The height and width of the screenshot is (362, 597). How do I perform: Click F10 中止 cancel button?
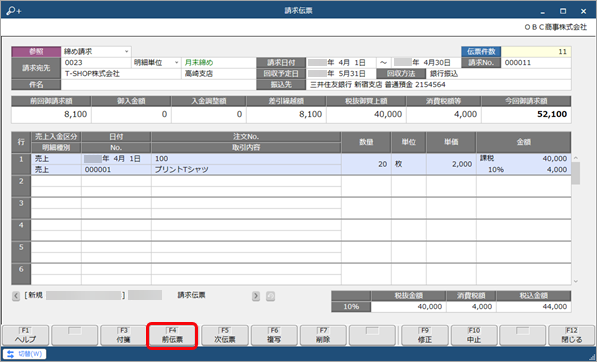point(474,335)
